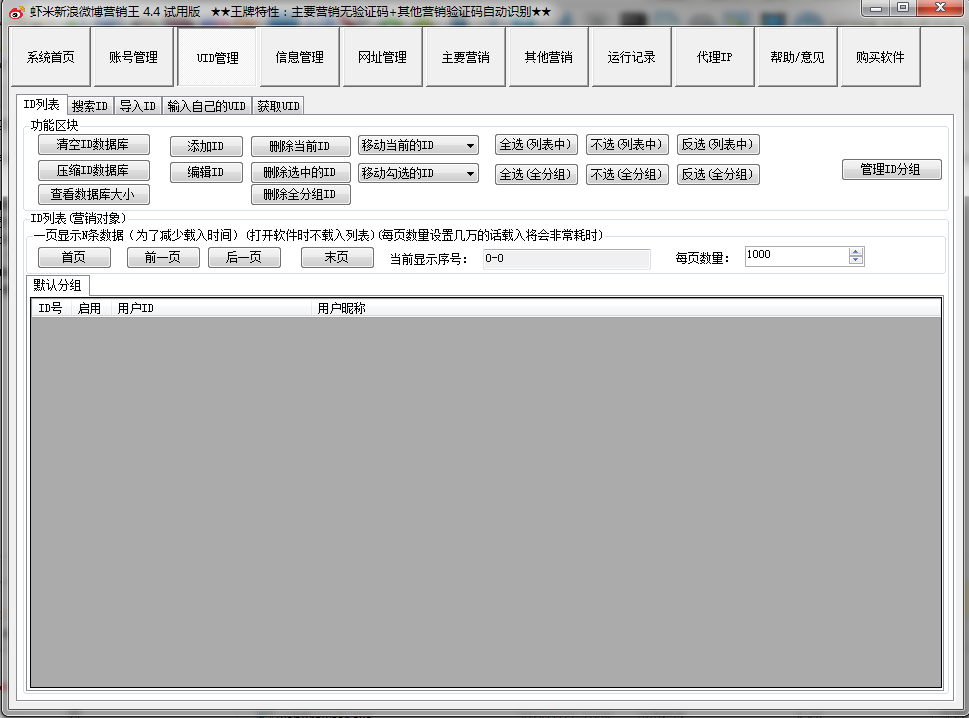Click 全选(列表中) button

coord(537,145)
